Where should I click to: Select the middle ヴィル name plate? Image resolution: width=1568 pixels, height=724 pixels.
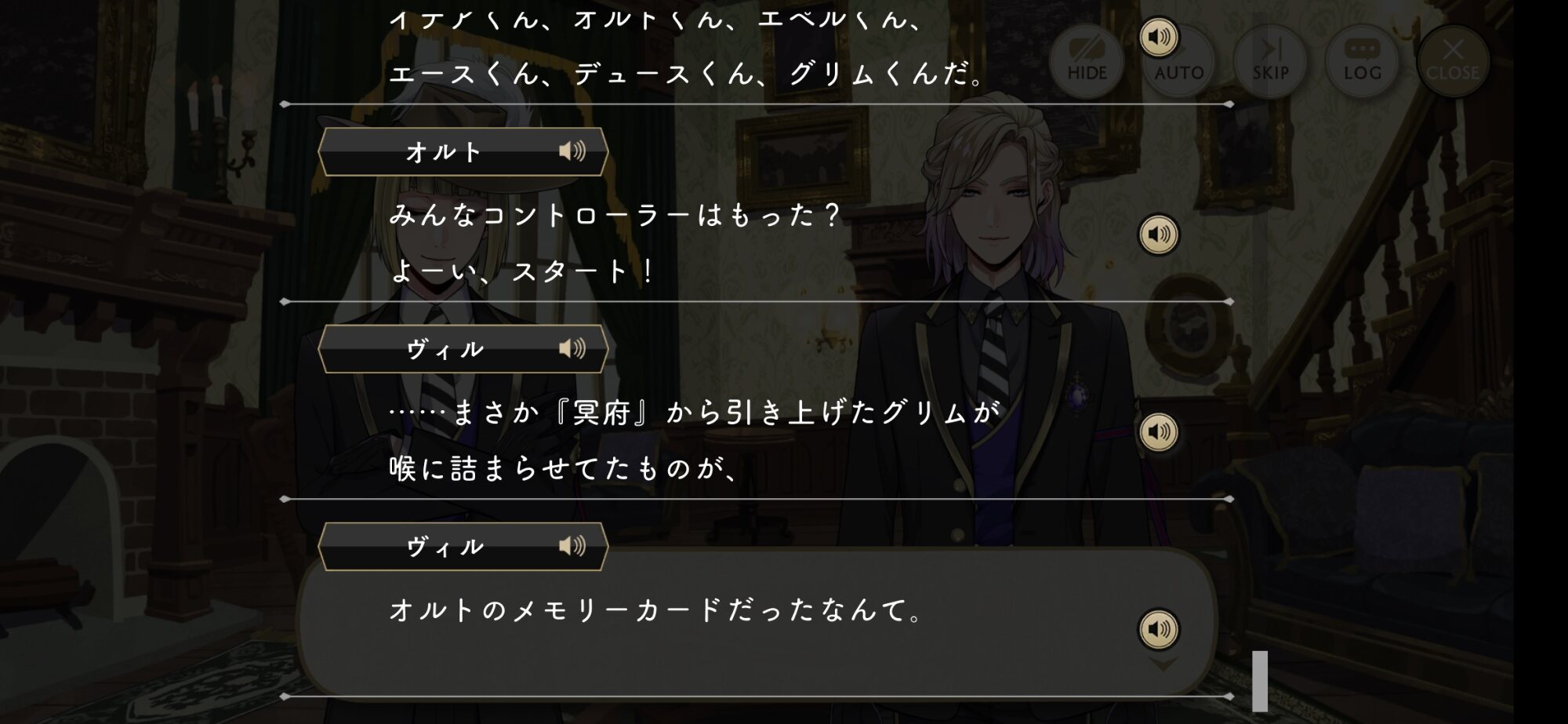[x=463, y=349]
